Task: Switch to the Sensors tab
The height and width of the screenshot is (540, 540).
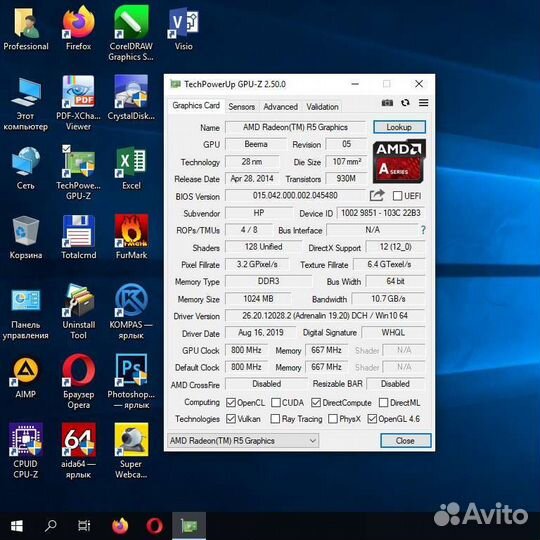Action: pyautogui.click(x=241, y=107)
